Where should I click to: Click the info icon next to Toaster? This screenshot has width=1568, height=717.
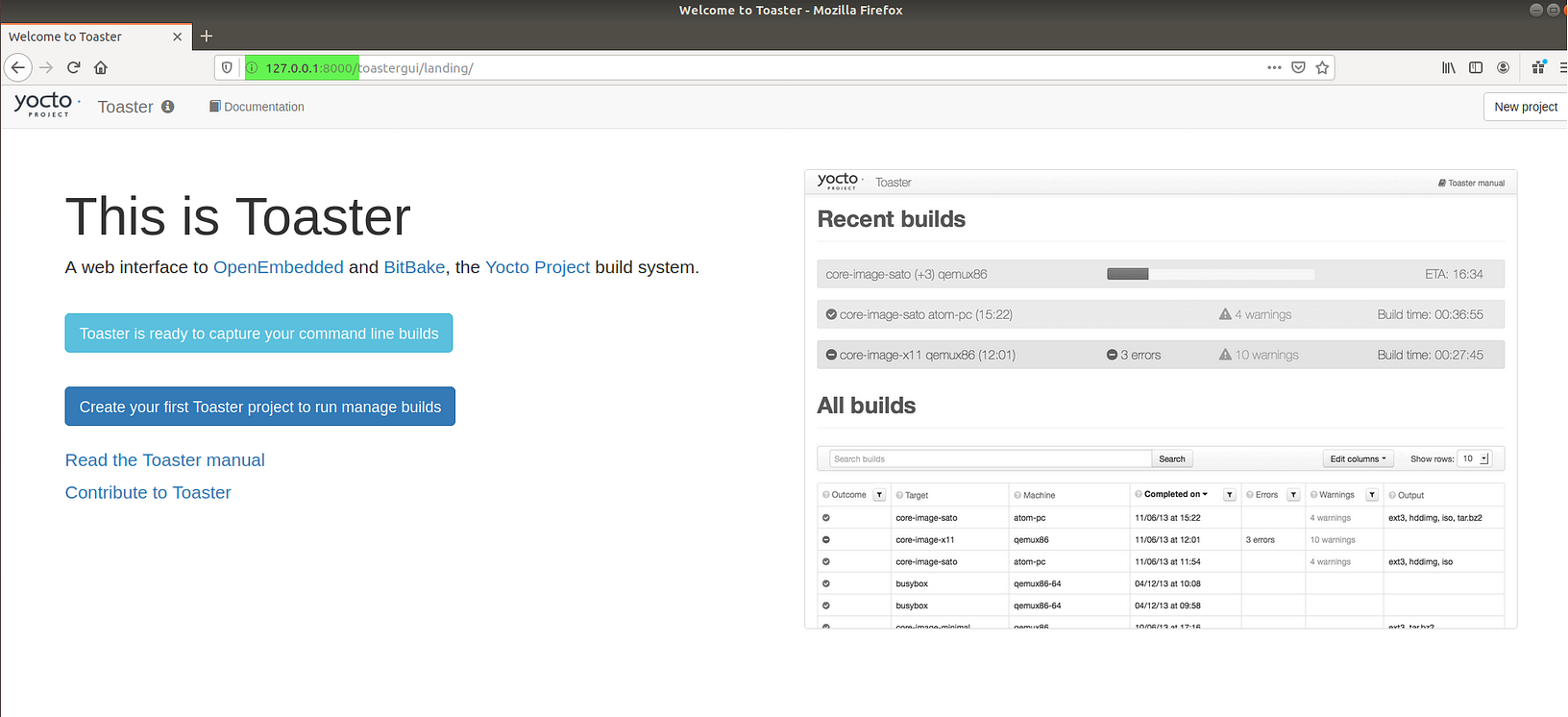point(168,107)
